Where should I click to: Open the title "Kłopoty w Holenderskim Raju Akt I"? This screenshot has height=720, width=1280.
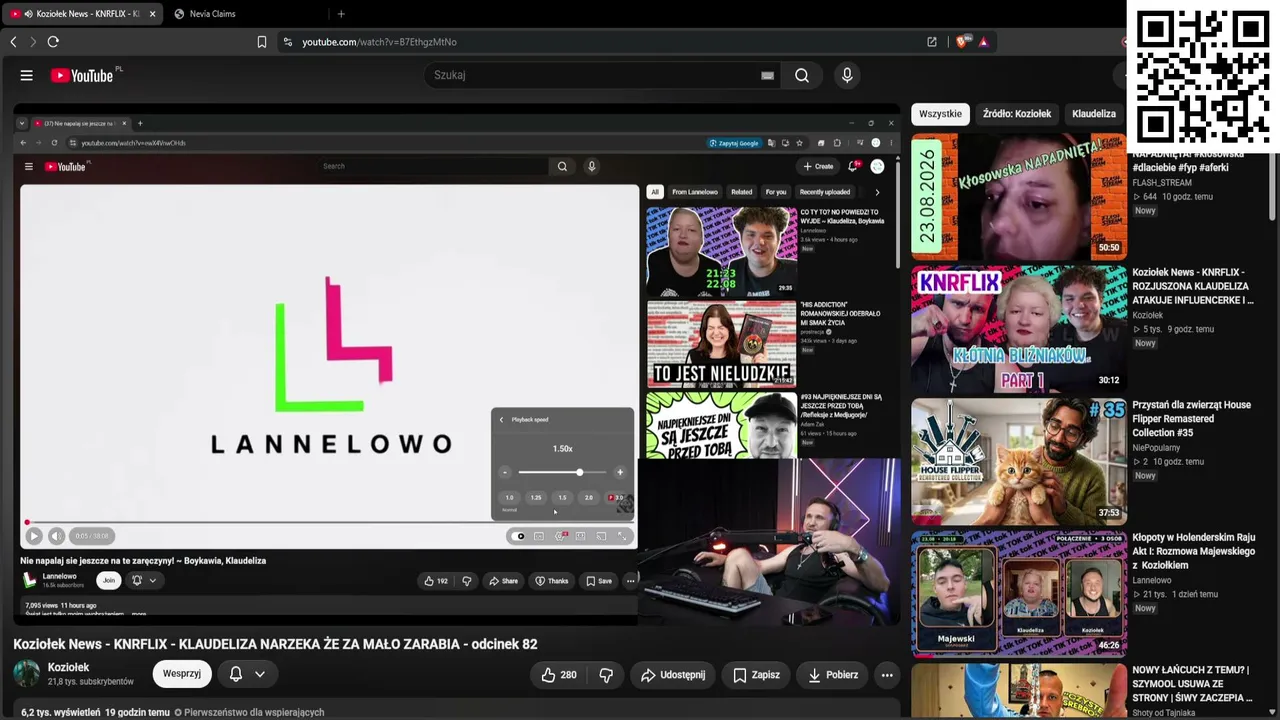coord(1194,551)
